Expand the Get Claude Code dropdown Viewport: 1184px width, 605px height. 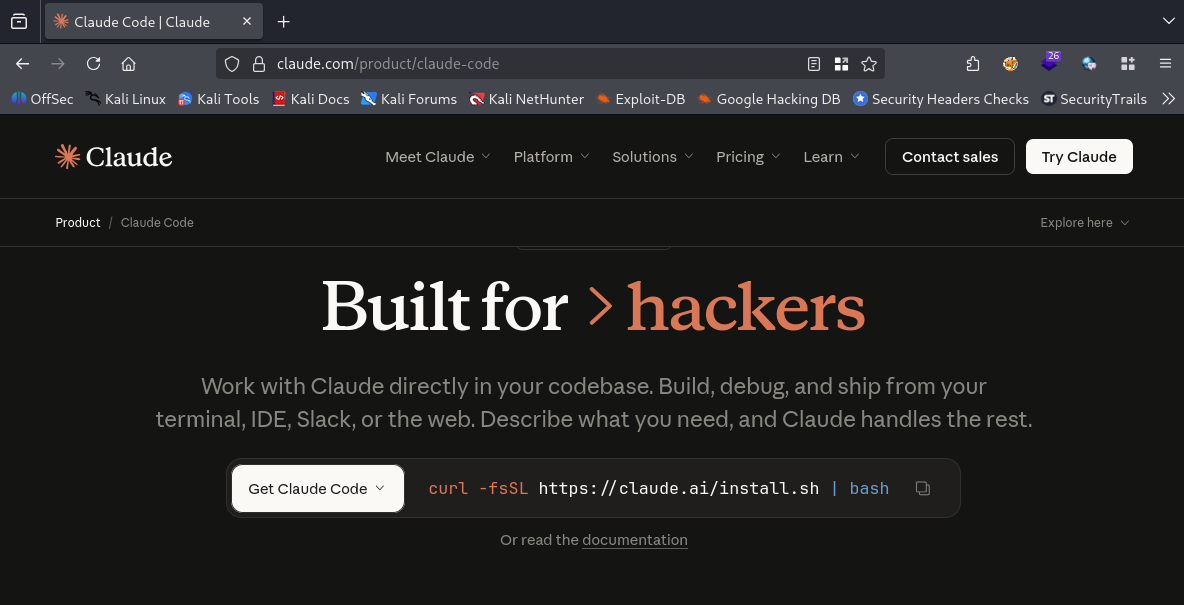(317, 489)
